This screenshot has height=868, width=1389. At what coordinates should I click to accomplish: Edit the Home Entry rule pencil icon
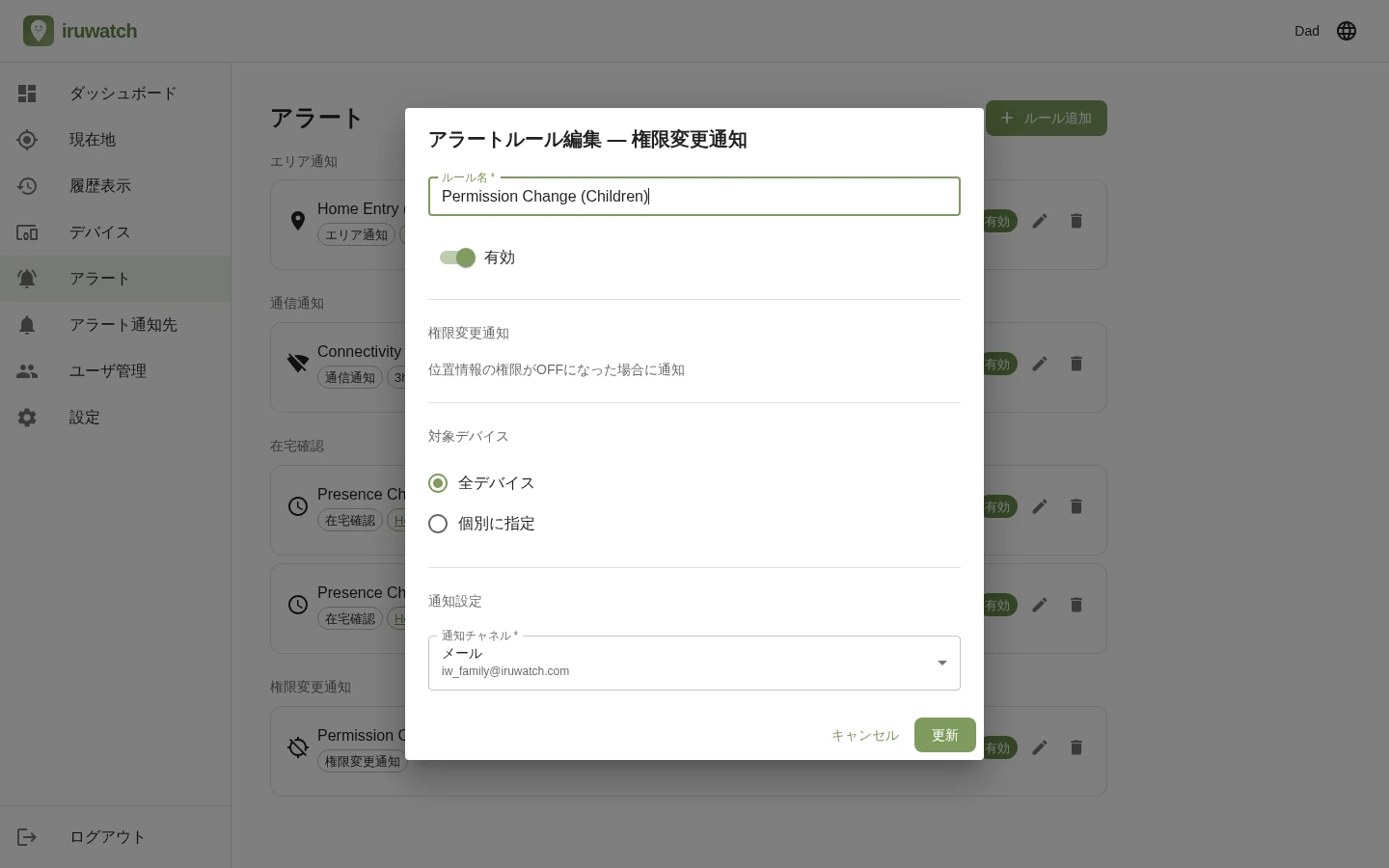pos(1040,221)
